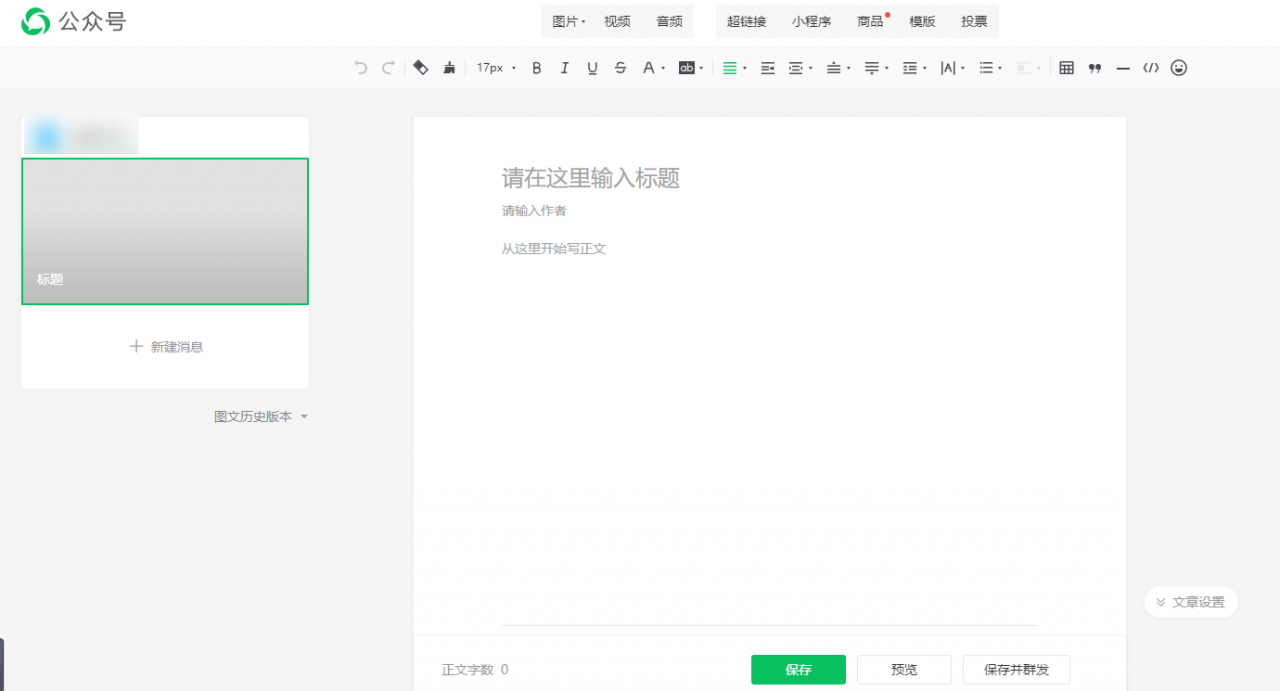Click the 预览 preview button
Screen dimensions: 1280x691
coord(903,669)
